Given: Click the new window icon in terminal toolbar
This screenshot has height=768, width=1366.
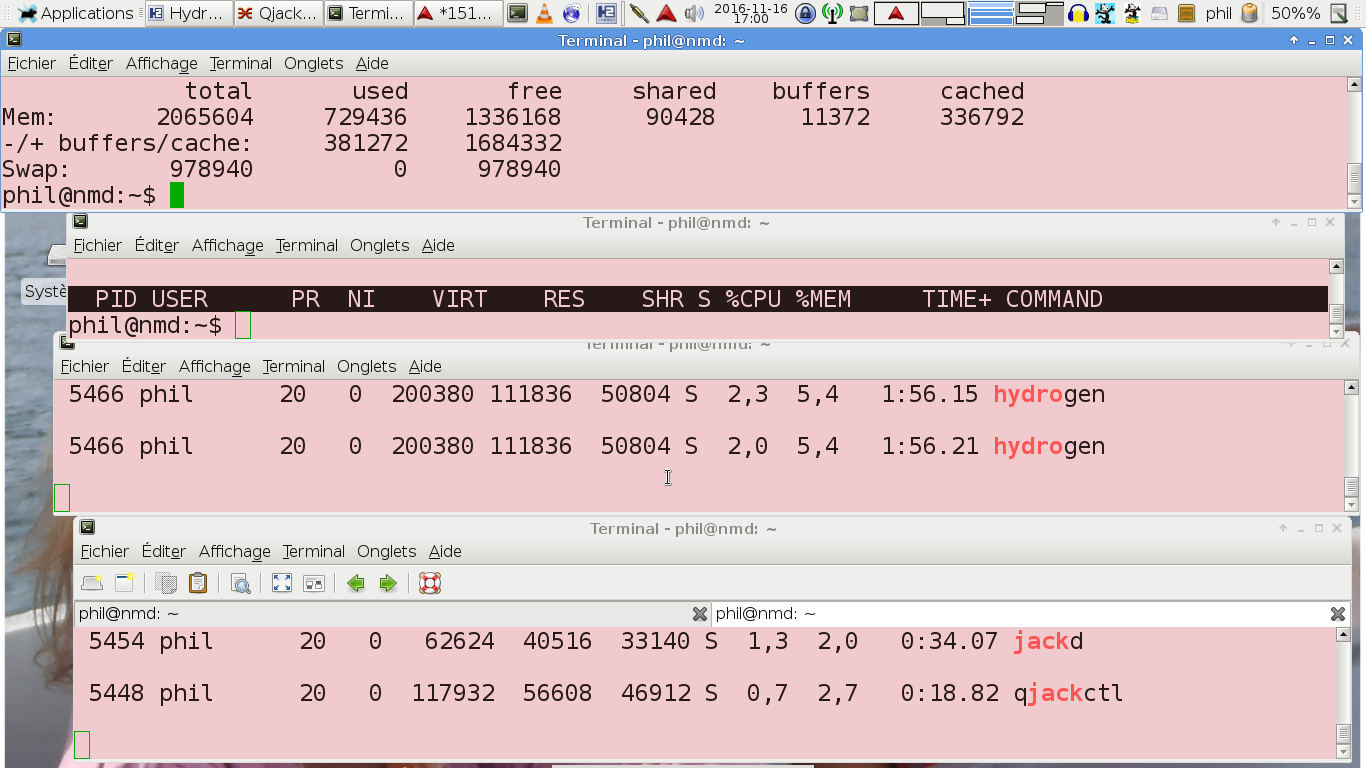Looking at the screenshot, I should pyautogui.click(x=124, y=583).
